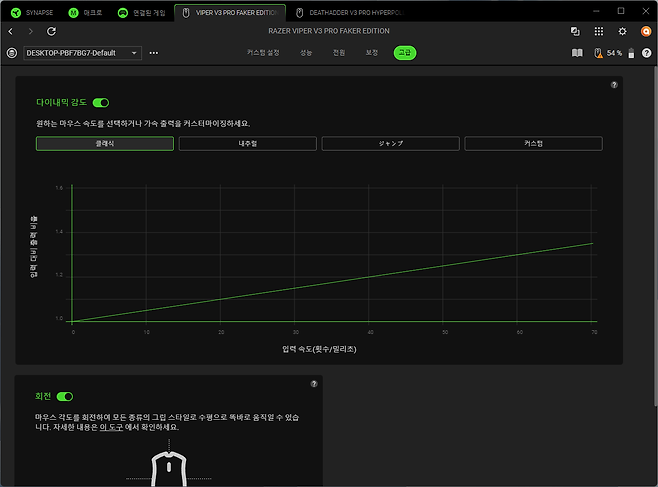
Task: Click the orange user profile avatar
Action: click(645, 32)
